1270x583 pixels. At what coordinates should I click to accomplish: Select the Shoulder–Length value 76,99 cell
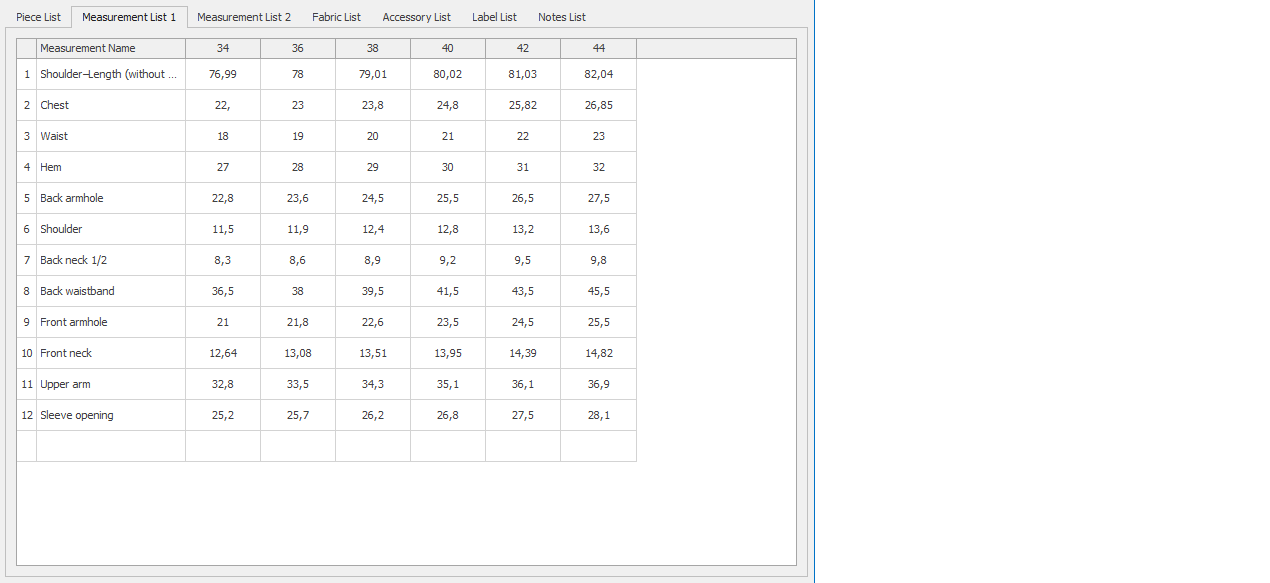click(223, 74)
